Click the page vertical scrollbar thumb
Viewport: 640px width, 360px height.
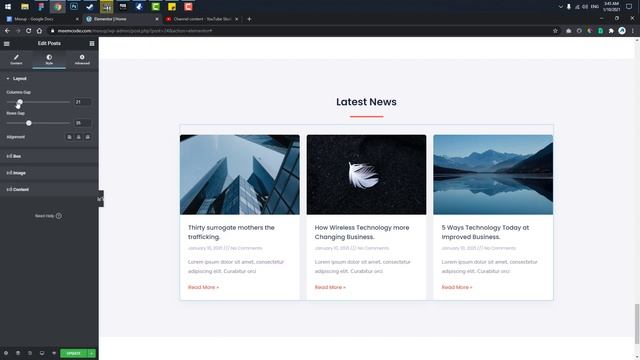[637, 324]
